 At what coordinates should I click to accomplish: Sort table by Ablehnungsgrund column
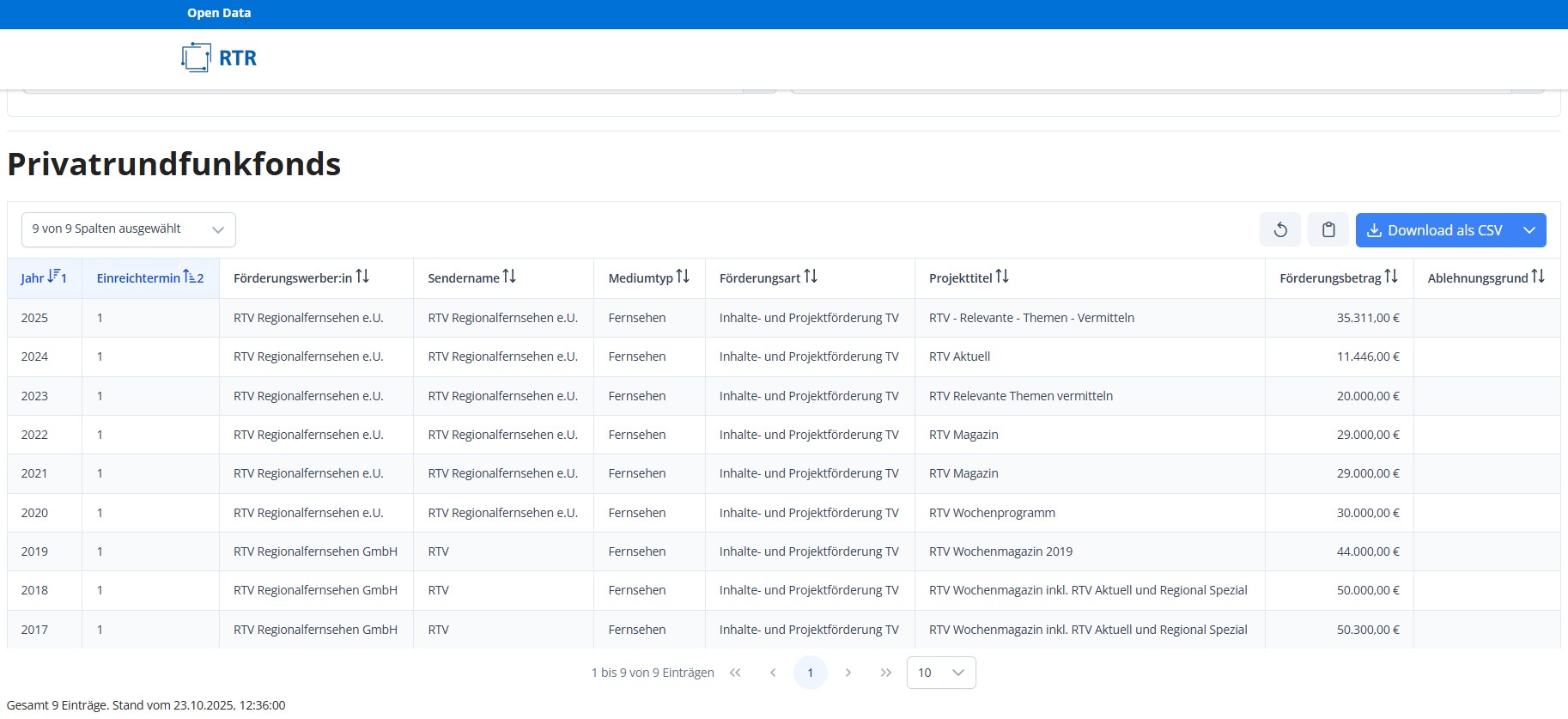1537,277
